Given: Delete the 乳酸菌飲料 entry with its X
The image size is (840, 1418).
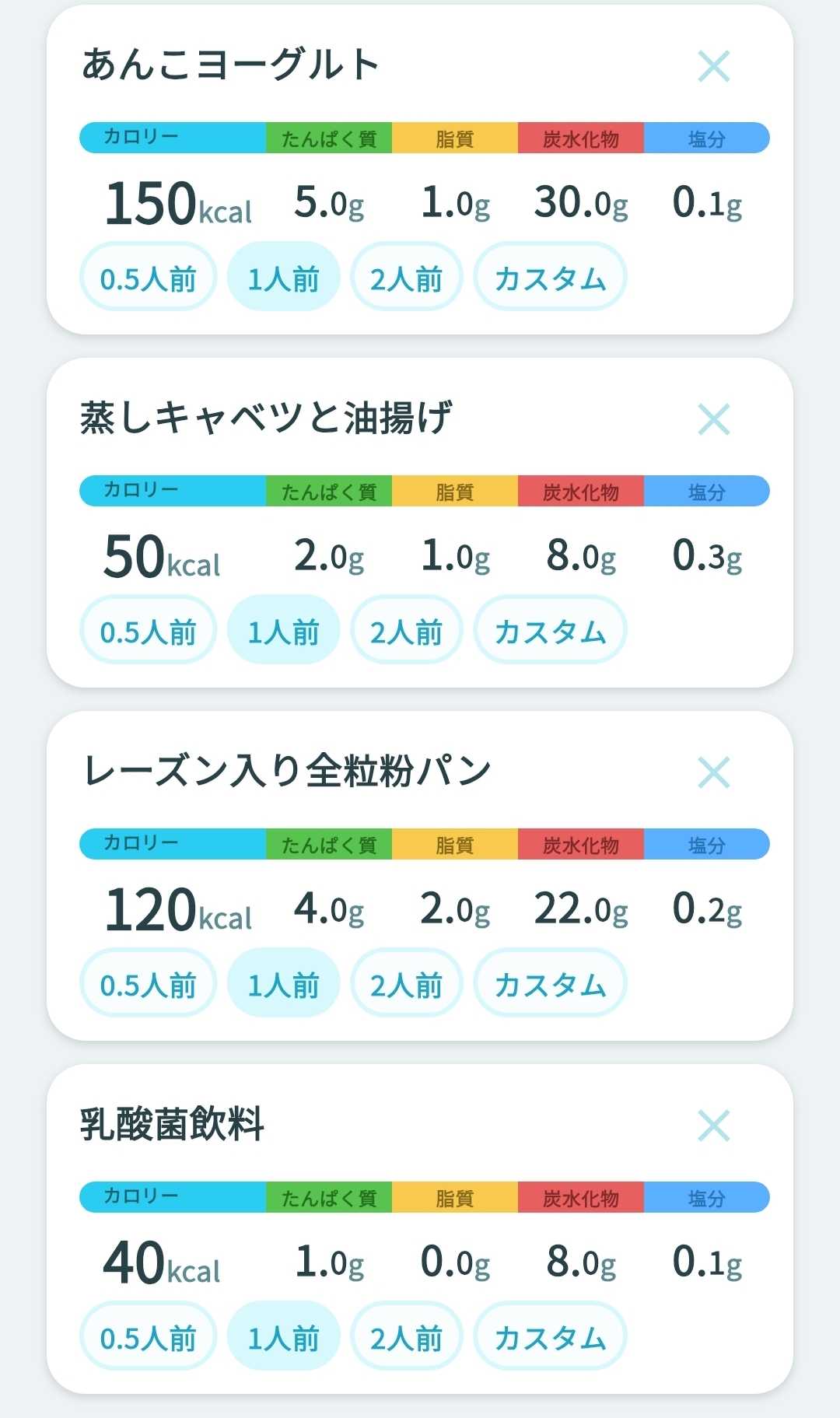Looking at the screenshot, I should [x=713, y=1126].
